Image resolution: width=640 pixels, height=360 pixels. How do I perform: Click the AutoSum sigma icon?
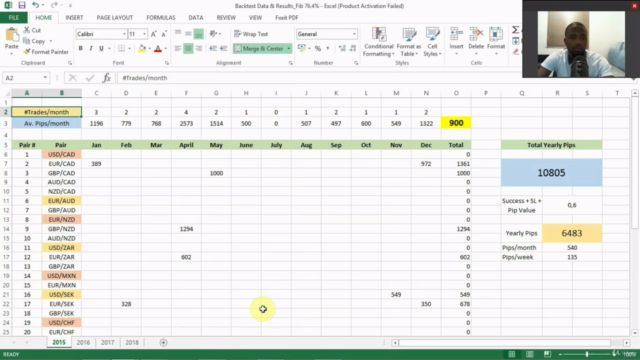pyautogui.click(x=516, y=30)
